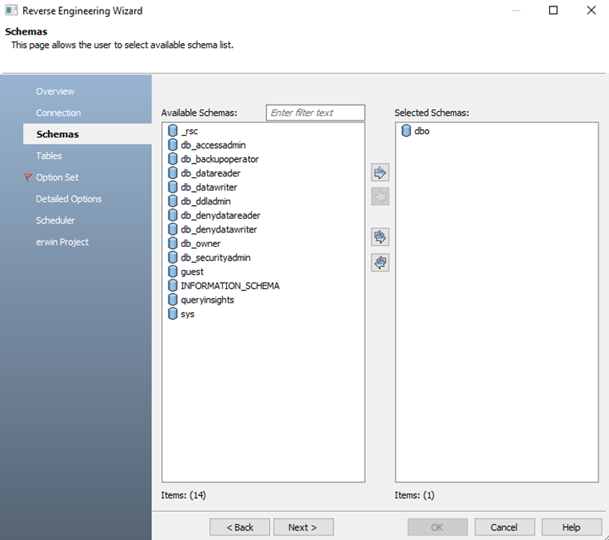
Task: Select the sys schema
Action: (x=187, y=313)
